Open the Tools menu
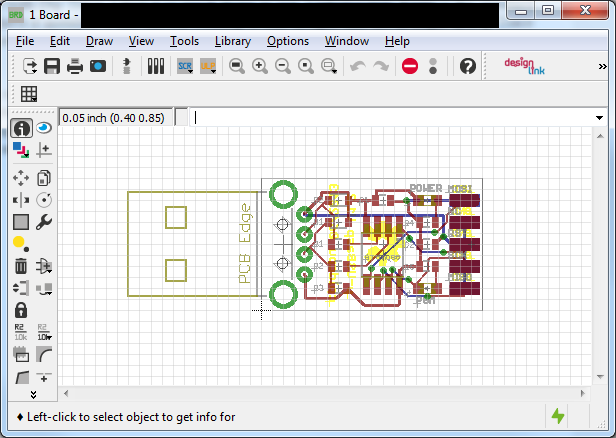This screenshot has width=616, height=438. click(184, 41)
